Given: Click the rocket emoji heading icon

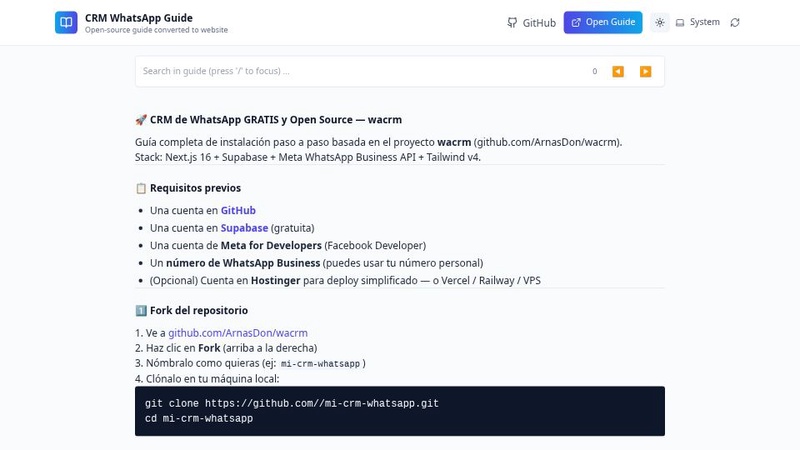Looking at the screenshot, I should point(141,120).
